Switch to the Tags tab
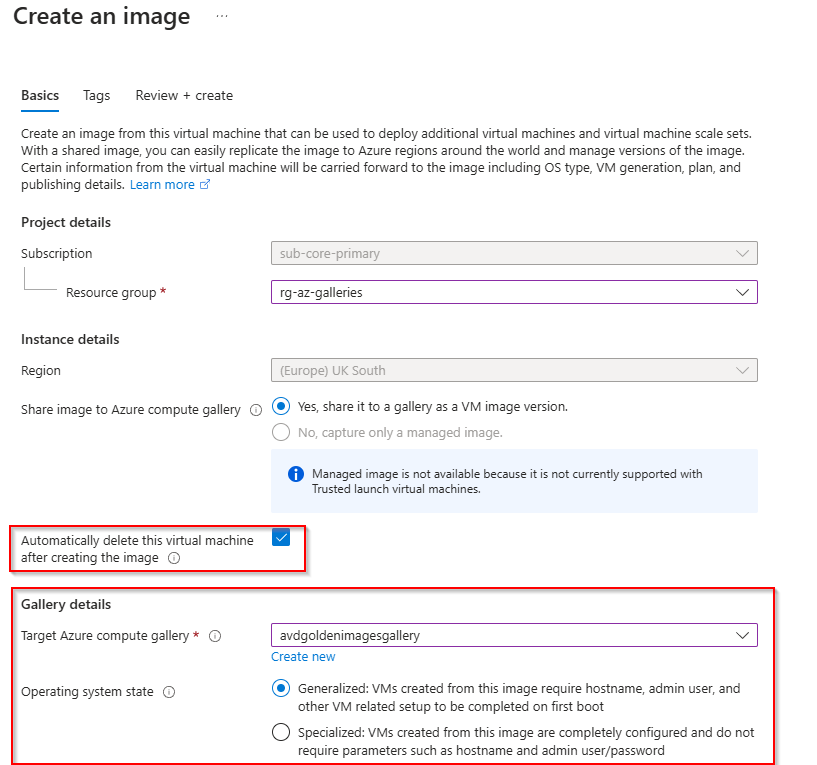Image resolution: width=817 pixels, height=765 pixels. pyautogui.click(x=96, y=95)
